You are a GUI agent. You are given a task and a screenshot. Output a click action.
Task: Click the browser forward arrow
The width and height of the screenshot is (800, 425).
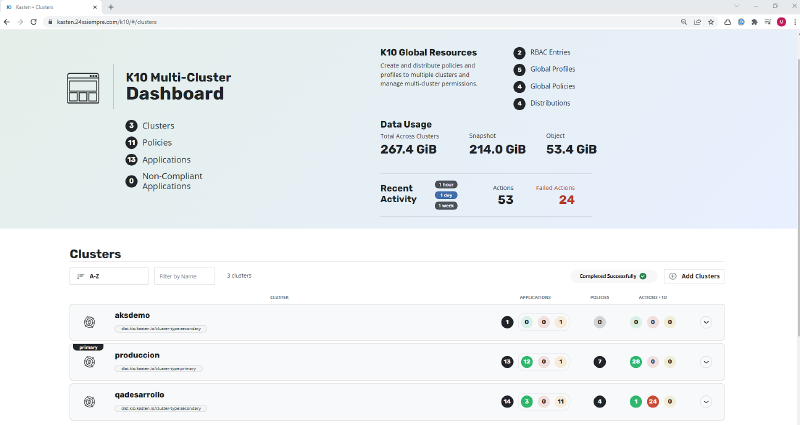coord(20,22)
